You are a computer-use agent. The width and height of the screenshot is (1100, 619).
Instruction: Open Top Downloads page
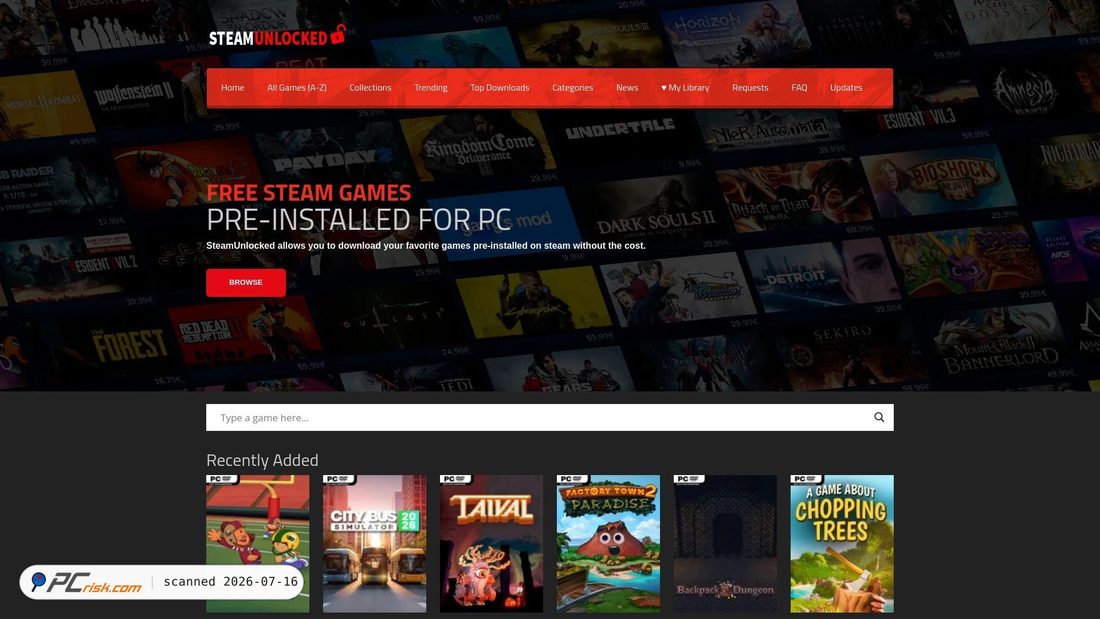499,88
